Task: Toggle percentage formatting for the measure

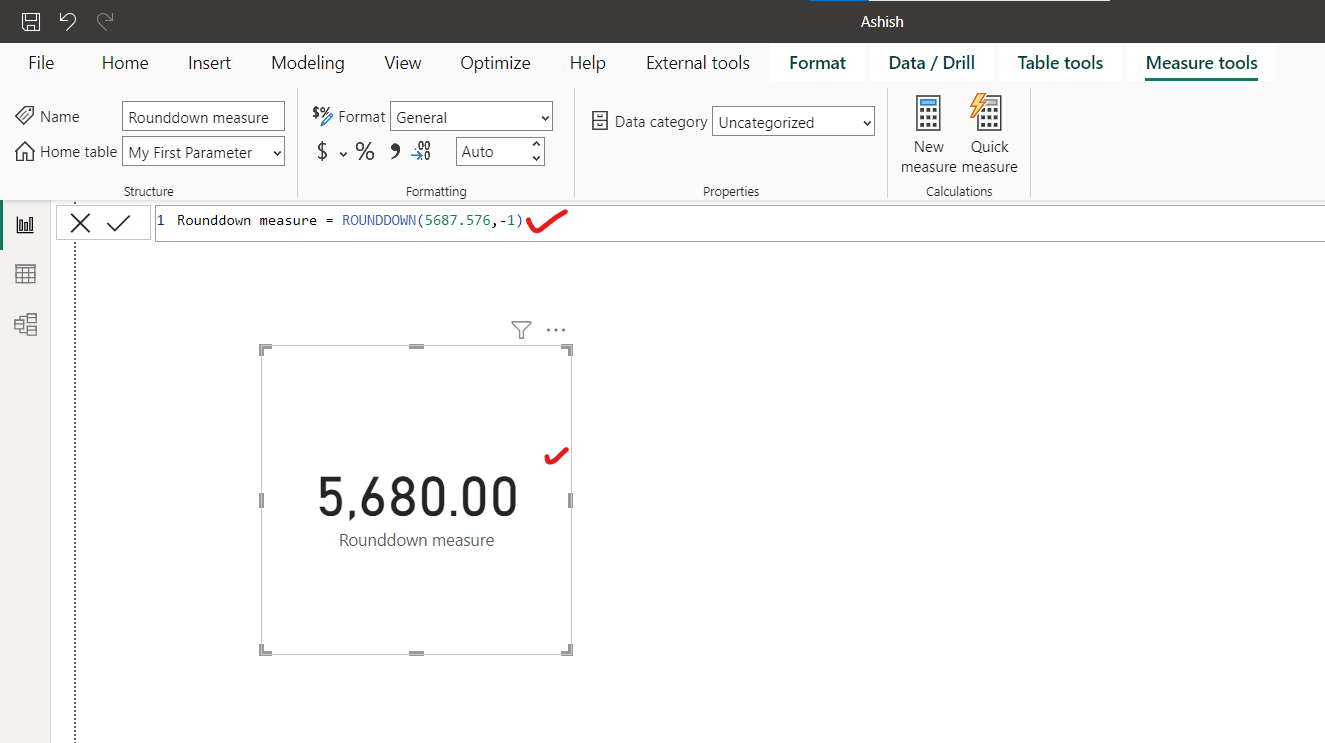Action: [365, 150]
